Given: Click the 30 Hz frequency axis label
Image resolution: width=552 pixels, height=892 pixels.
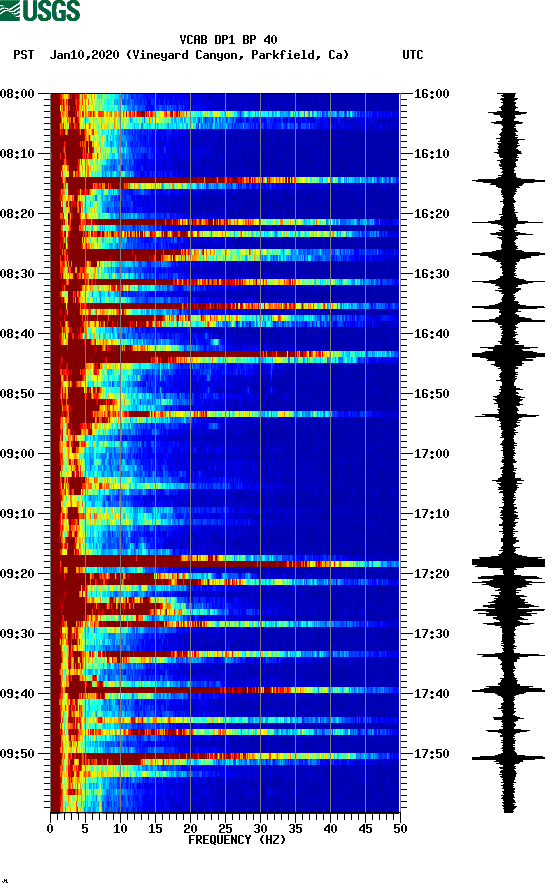Looking at the screenshot, I should click(x=260, y=828).
